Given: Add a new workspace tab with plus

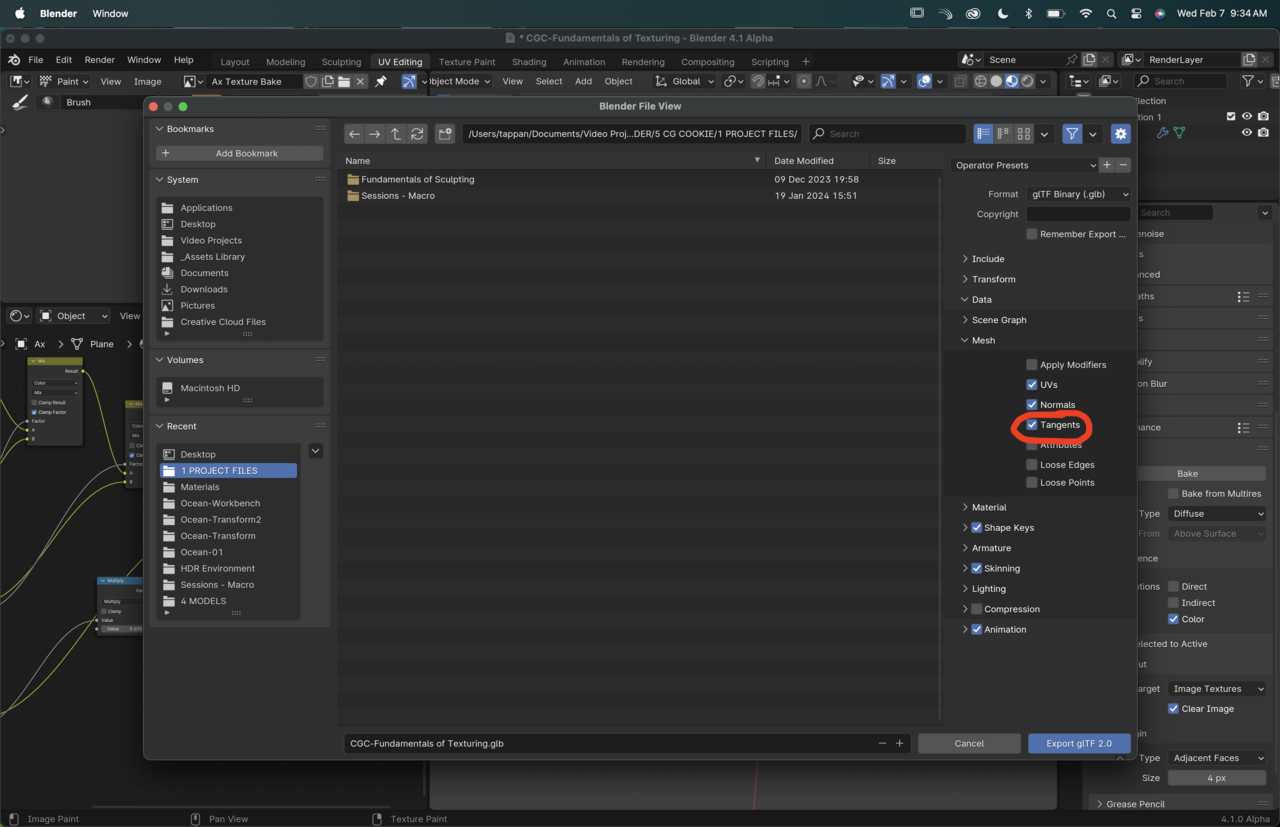Looking at the screenshot, I should 806,61.
